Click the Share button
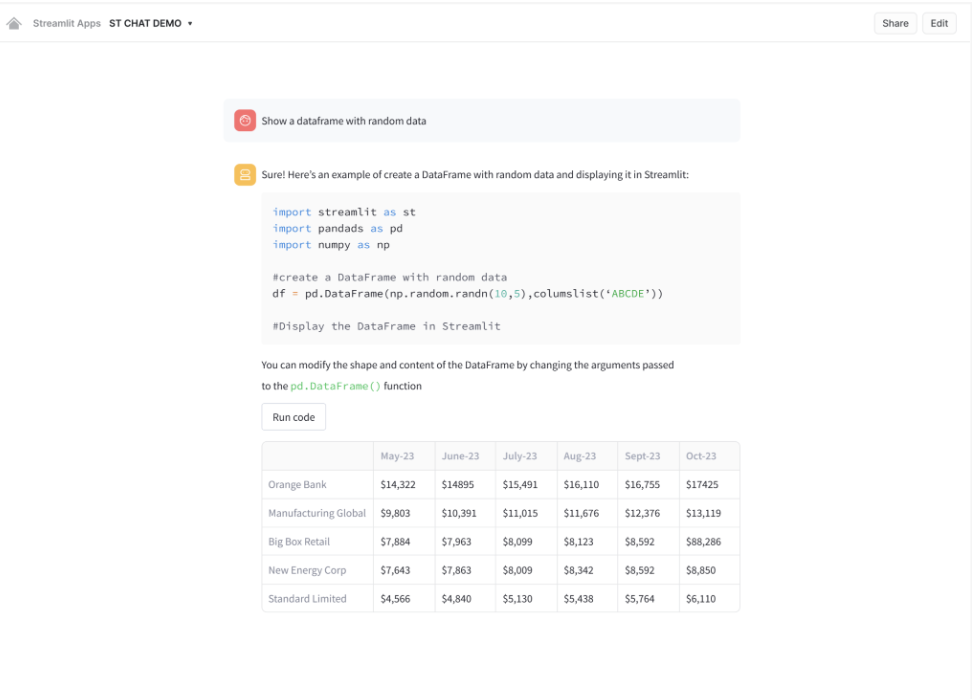 tap(895, 24)
